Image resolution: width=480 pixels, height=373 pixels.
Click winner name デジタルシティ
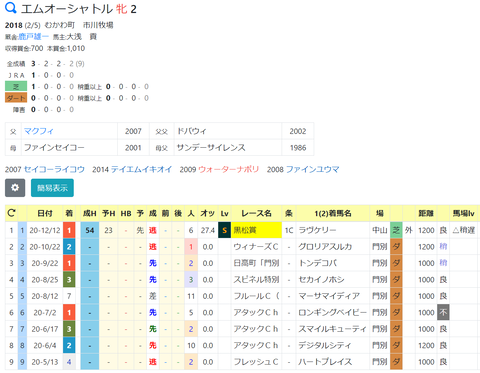(325, 345)
